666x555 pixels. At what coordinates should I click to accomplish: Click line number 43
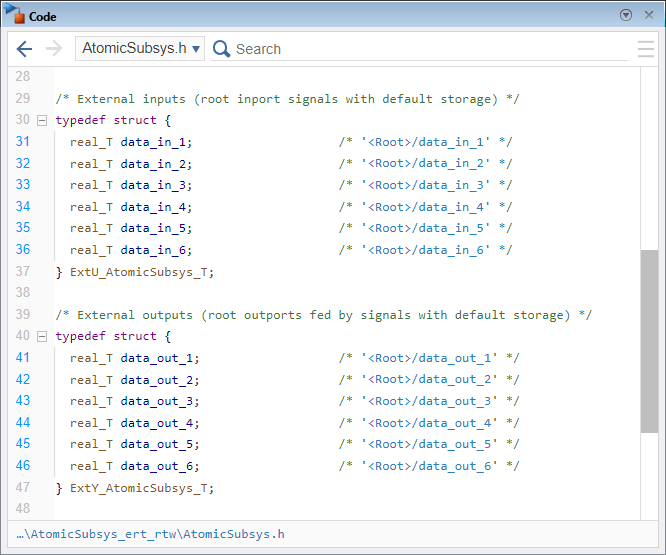click(23, 401)
